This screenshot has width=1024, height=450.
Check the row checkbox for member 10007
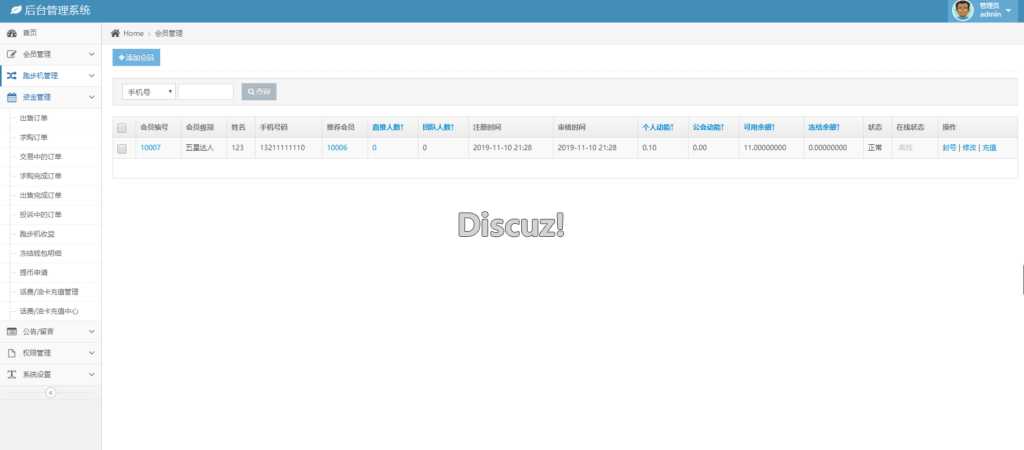(x=122, y=148)
